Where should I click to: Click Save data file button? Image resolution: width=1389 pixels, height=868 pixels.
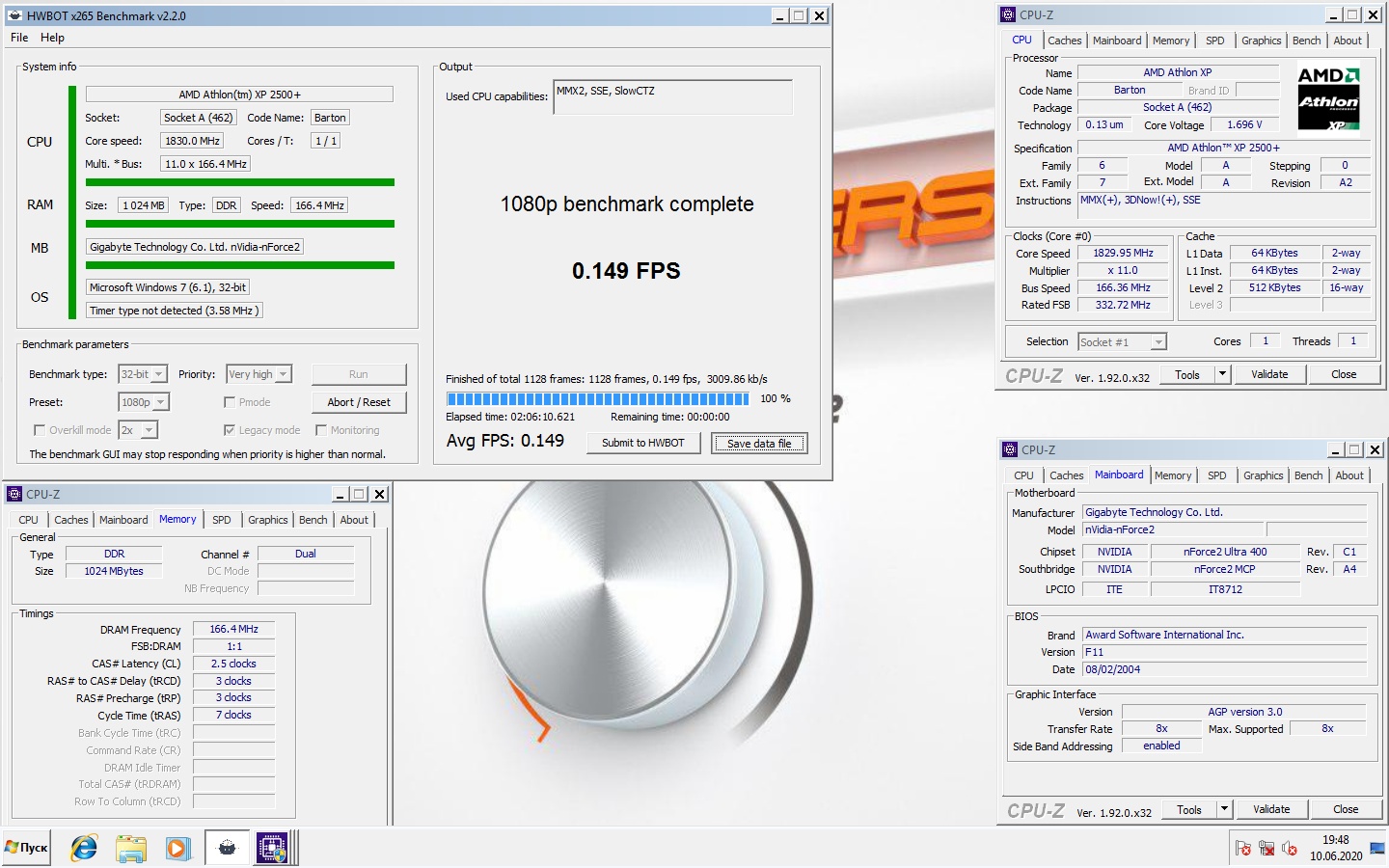pos(759,443)
